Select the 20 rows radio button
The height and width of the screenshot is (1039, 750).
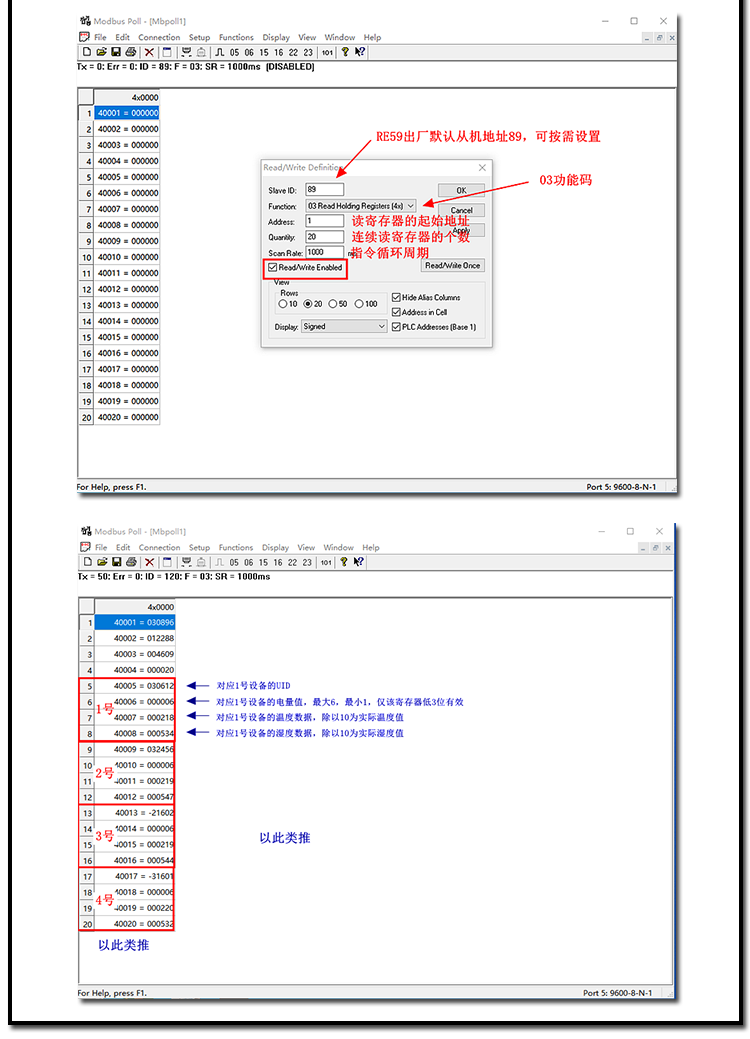coord(307,303)
